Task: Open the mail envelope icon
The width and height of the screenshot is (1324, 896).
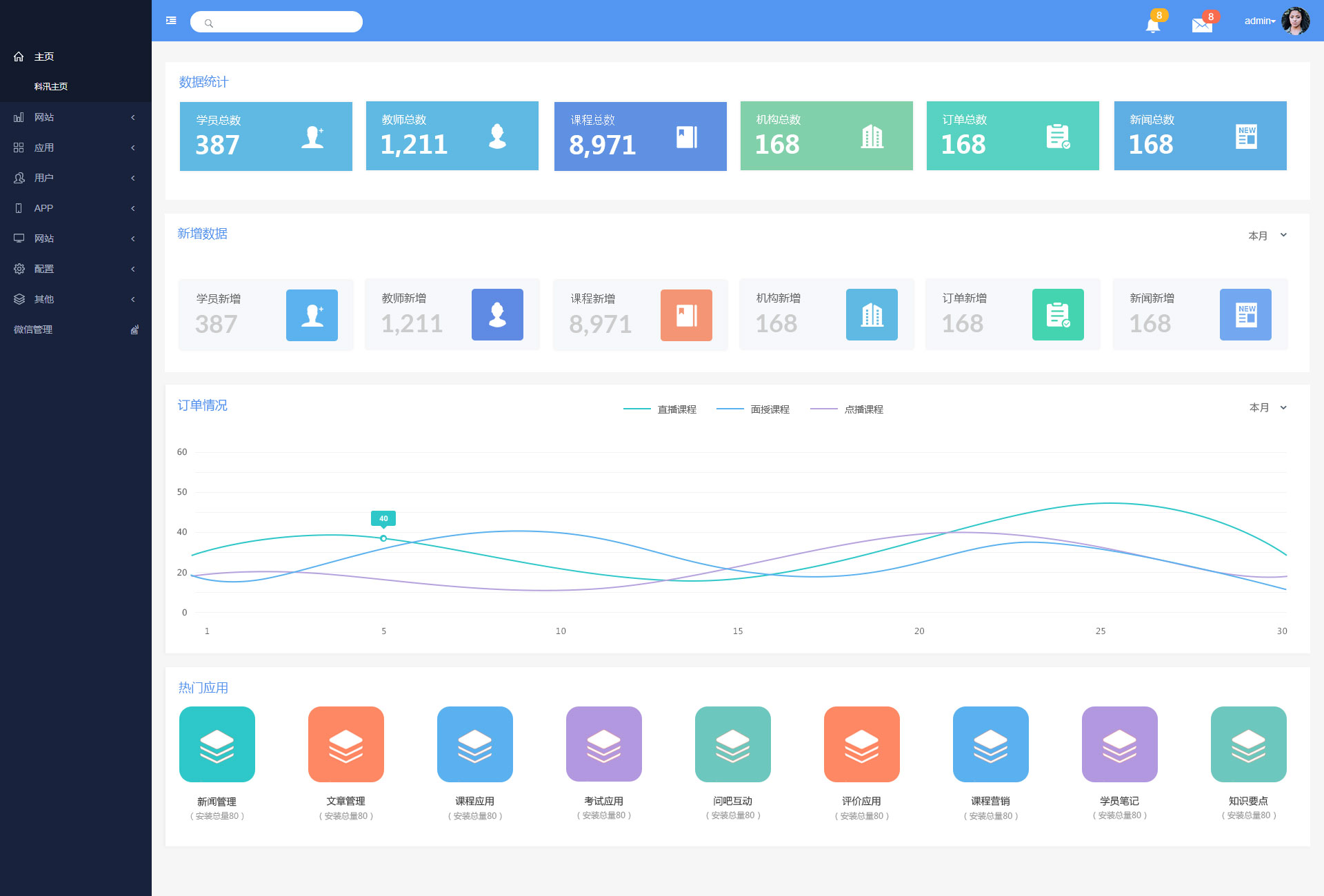Action: (1201, 26)
